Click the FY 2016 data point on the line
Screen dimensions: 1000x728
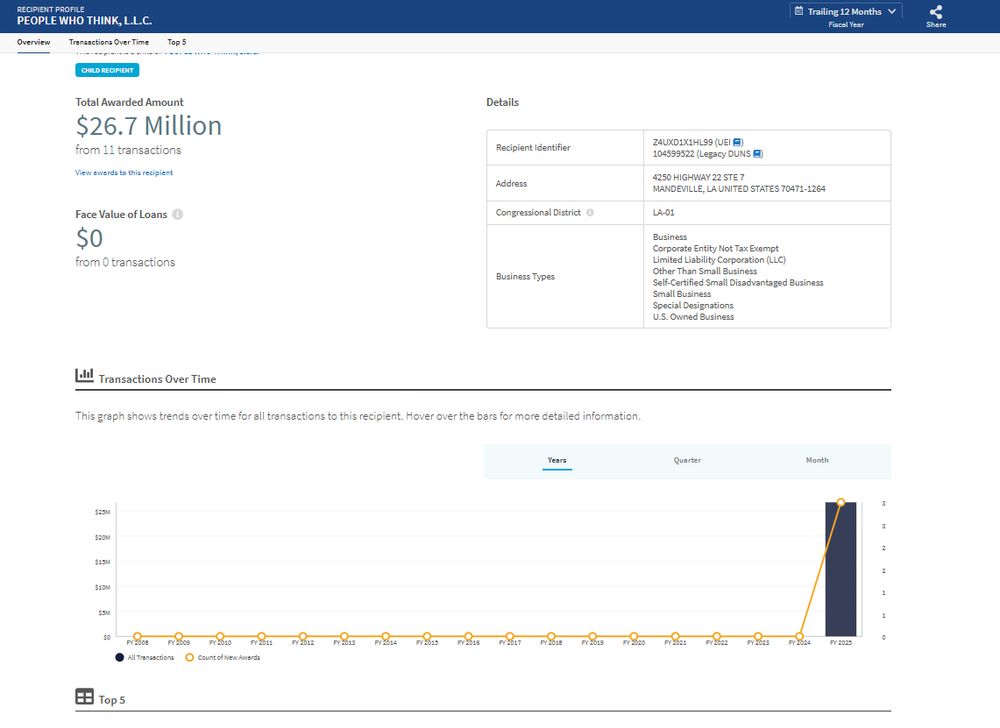click(x=469, y=636)
